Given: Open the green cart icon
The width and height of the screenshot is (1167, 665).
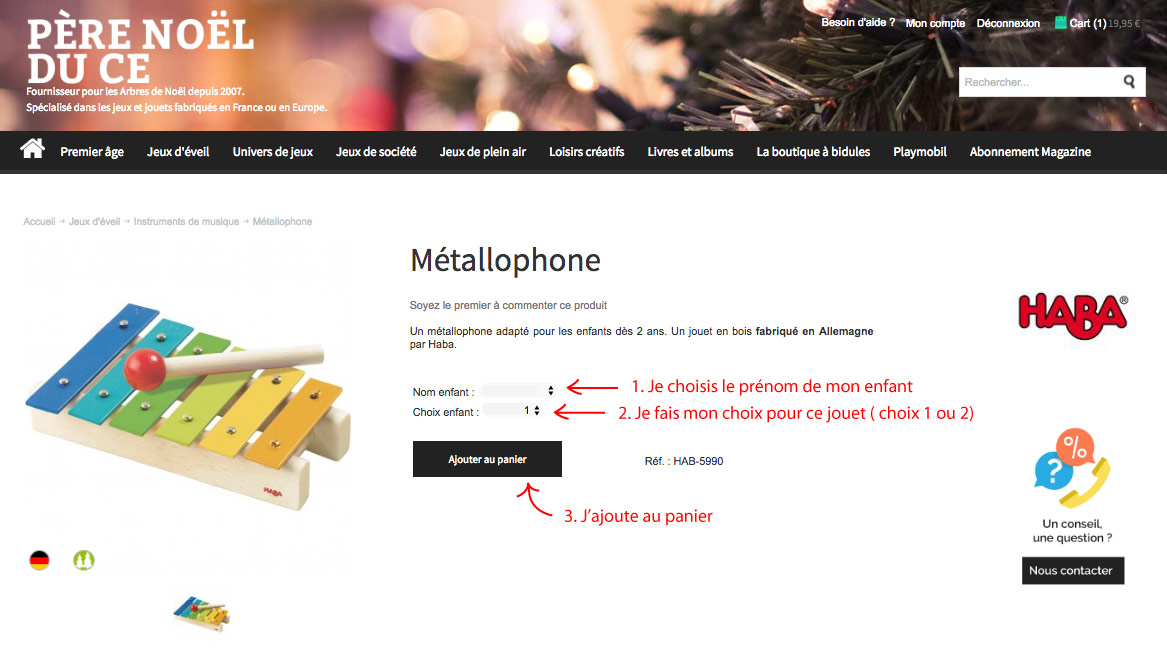Looking at the screenshot, I should click(1061, 22).
